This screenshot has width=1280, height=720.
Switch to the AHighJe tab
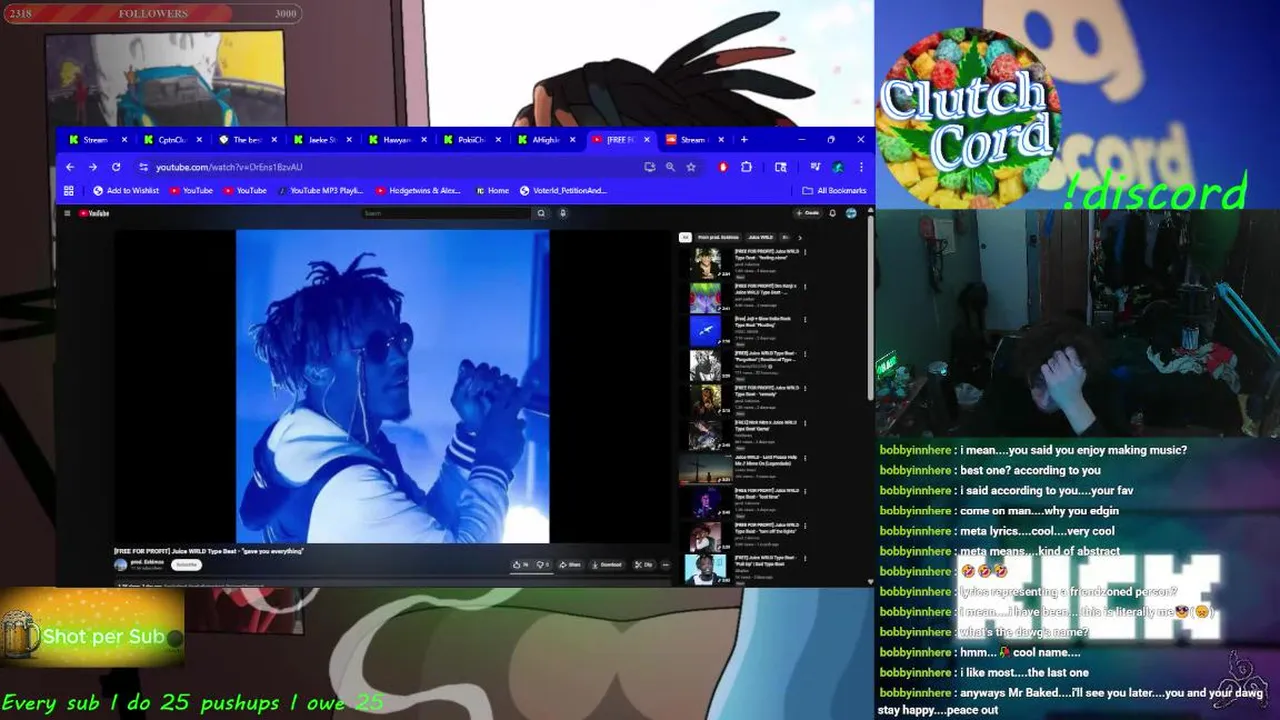pos(545,140)
